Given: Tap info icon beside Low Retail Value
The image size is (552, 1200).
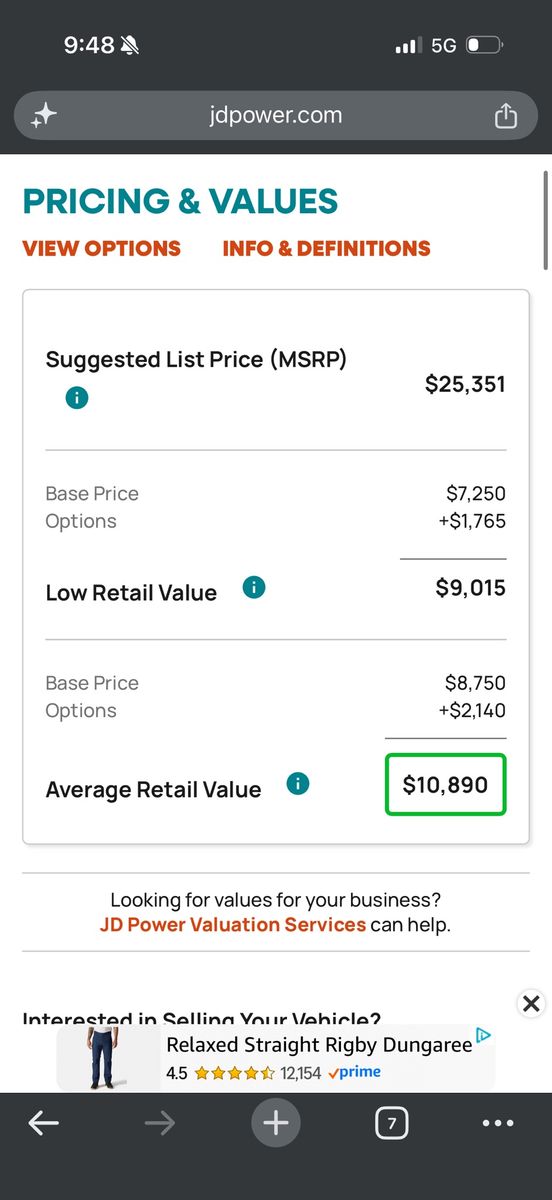Looking at the screenshot, I should [254, 588].
